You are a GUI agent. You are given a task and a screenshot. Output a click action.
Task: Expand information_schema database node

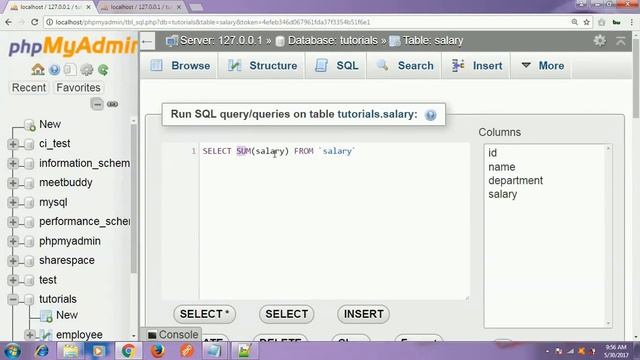tap(13, 163)
